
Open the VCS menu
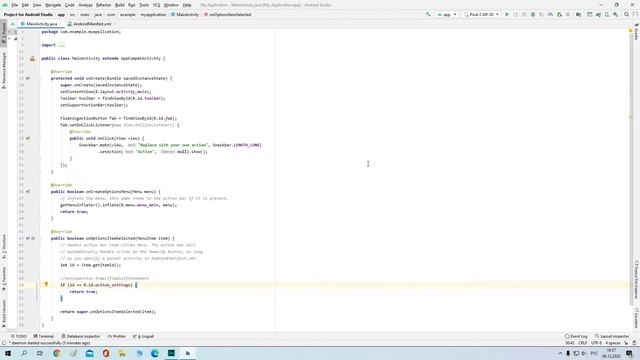coord(157,5)
